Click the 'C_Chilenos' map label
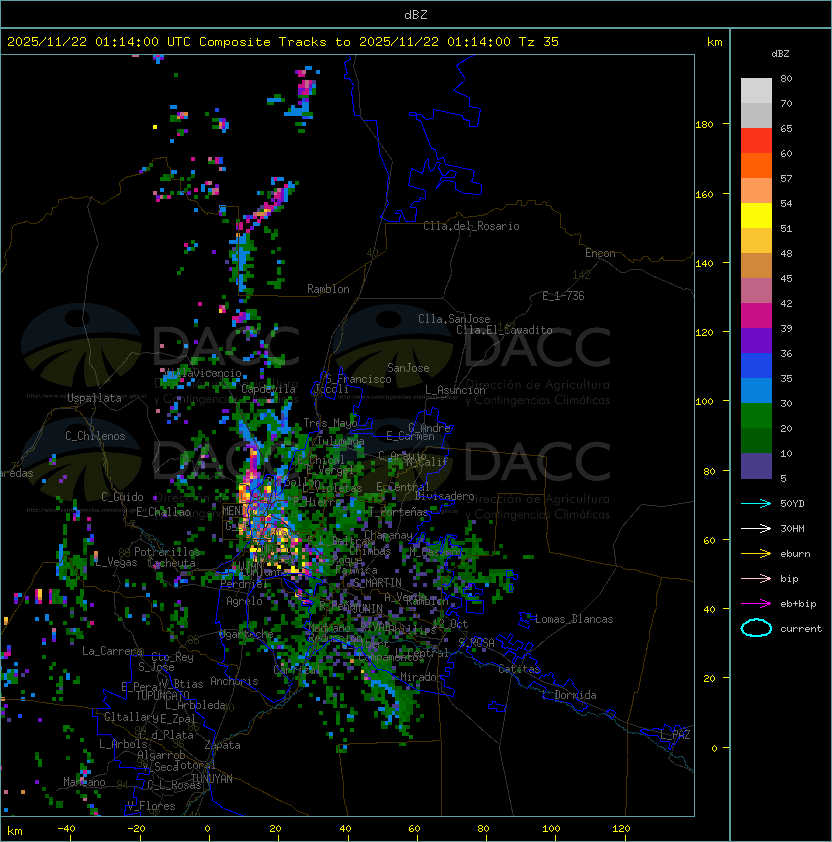The height and width of the screenshot is (842, 832). click(95, 436)
